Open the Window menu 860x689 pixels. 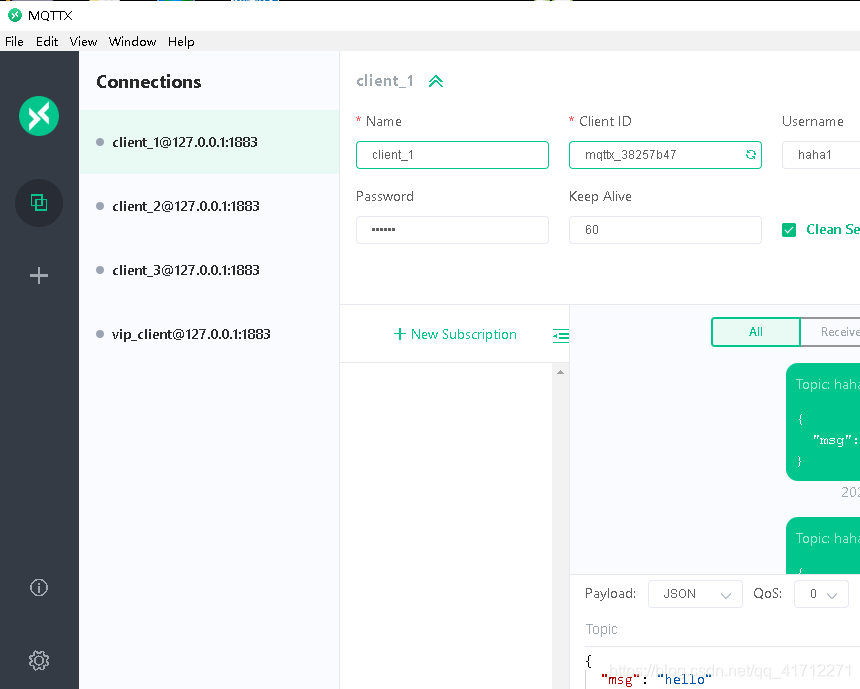132,42
